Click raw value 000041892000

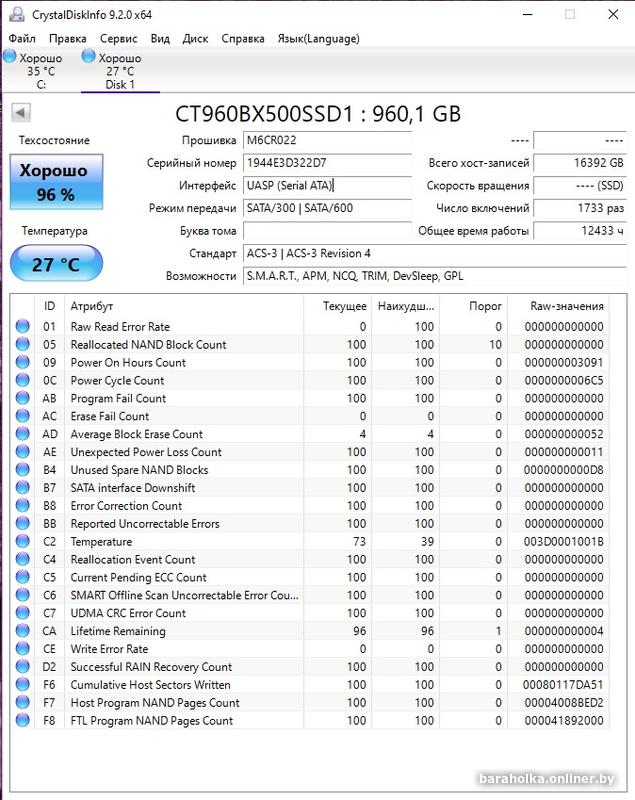pos(564,720)
